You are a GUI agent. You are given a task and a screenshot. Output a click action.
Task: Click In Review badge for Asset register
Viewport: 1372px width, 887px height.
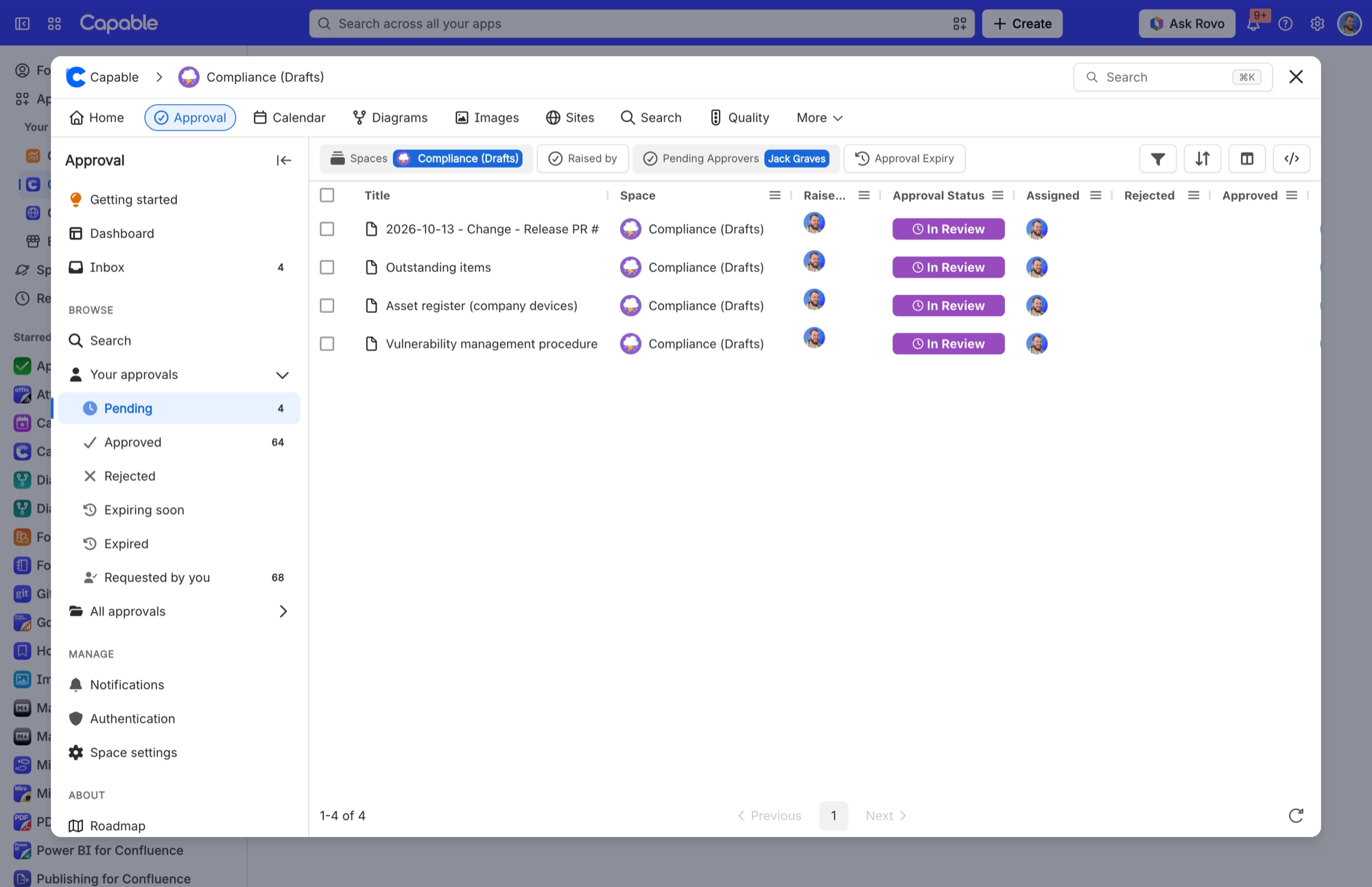948,306
